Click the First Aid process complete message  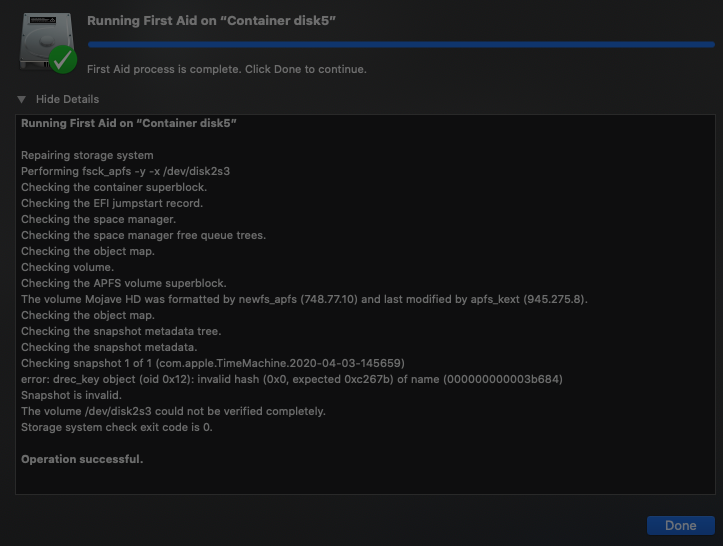[227, 69]
